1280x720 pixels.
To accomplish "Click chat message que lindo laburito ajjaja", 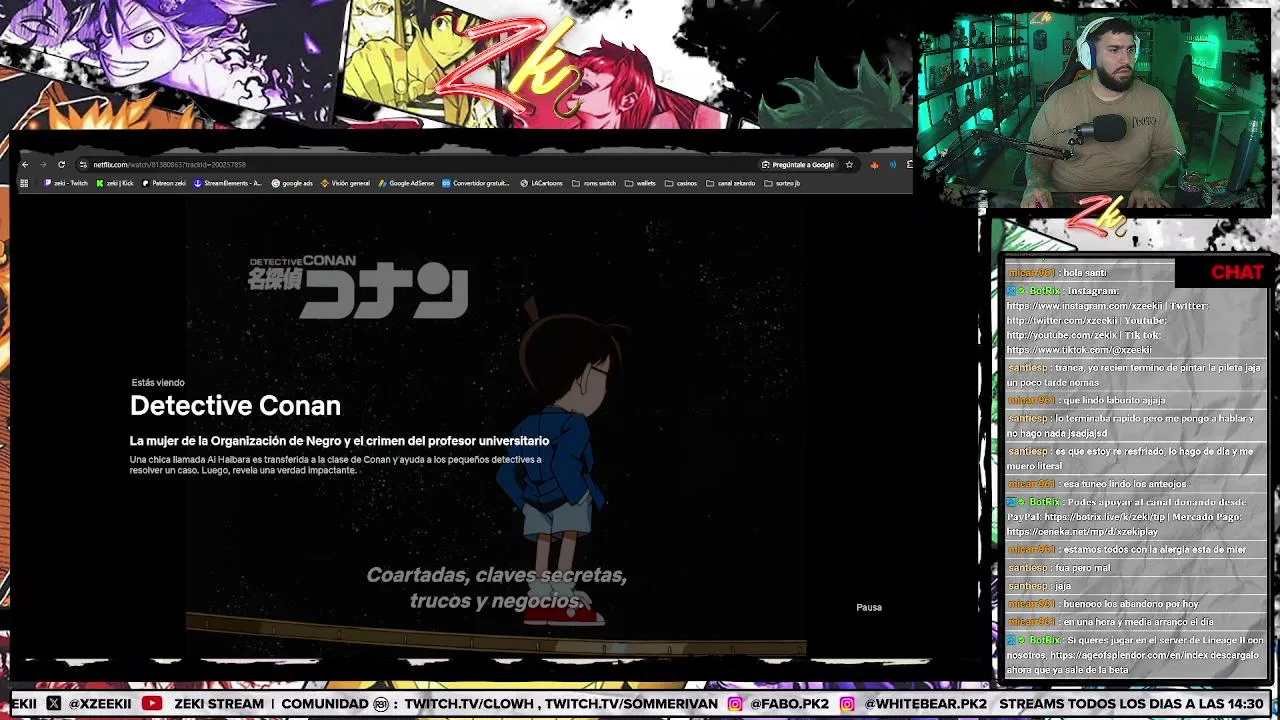I will tap(1114, 400).
